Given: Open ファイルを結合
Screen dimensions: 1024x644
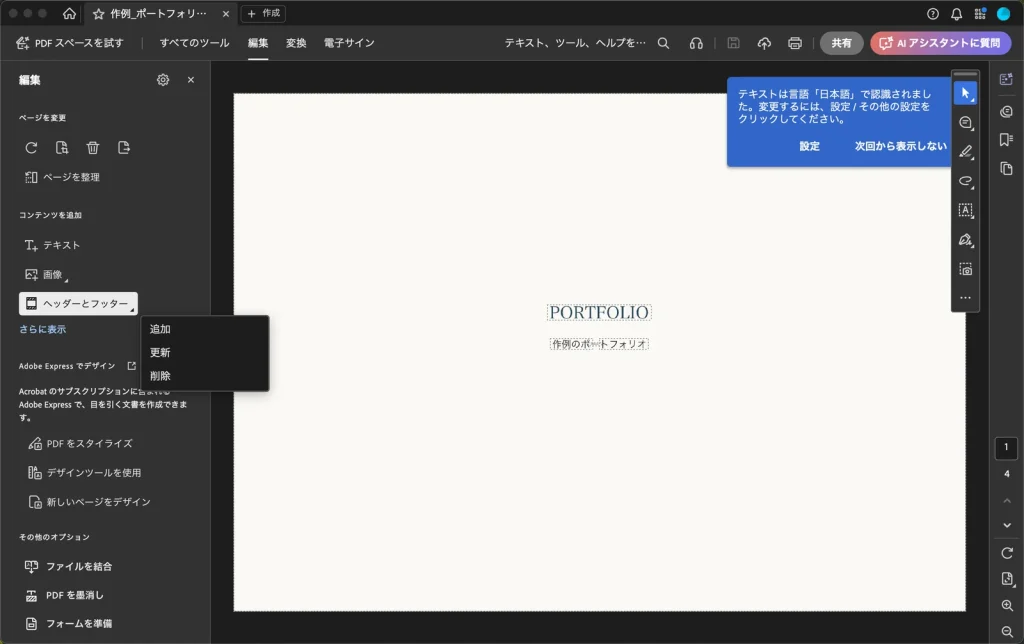Looking at the screenshot, I should click(x=69, y=566).
